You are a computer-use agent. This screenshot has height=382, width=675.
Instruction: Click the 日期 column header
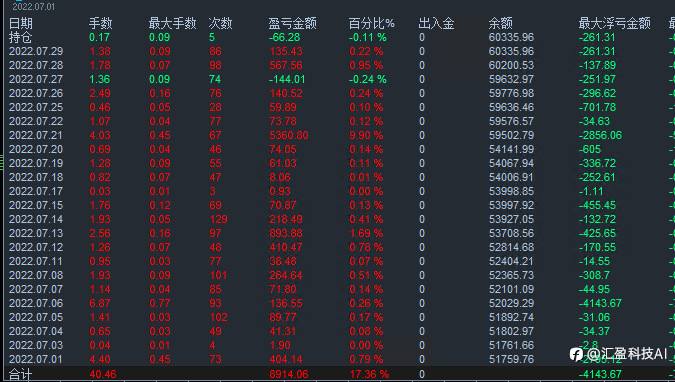coord(21,23)
